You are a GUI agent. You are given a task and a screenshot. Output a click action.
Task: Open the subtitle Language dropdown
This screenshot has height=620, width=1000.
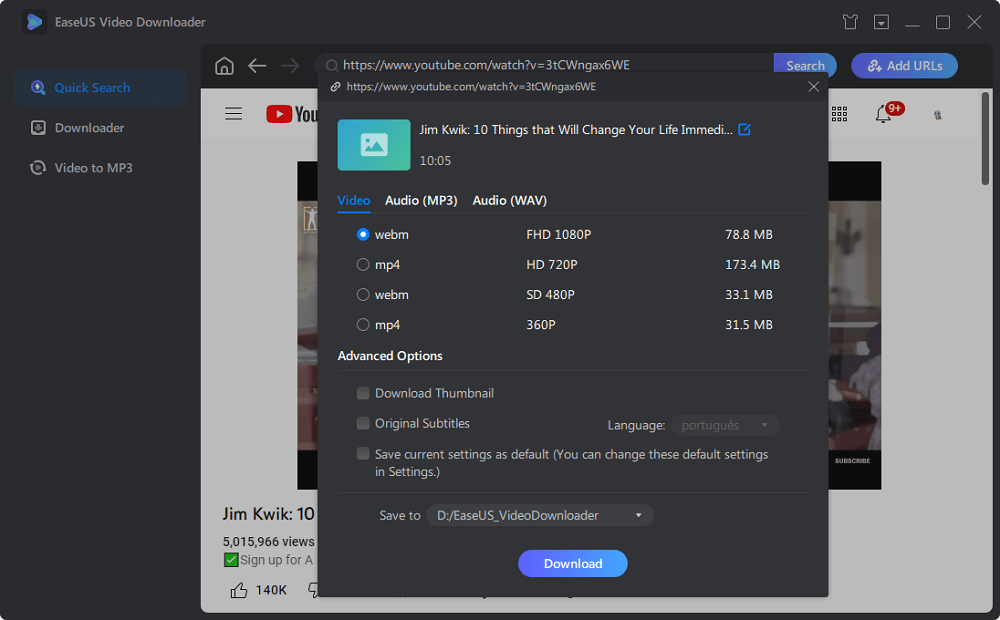pos(725,425)
